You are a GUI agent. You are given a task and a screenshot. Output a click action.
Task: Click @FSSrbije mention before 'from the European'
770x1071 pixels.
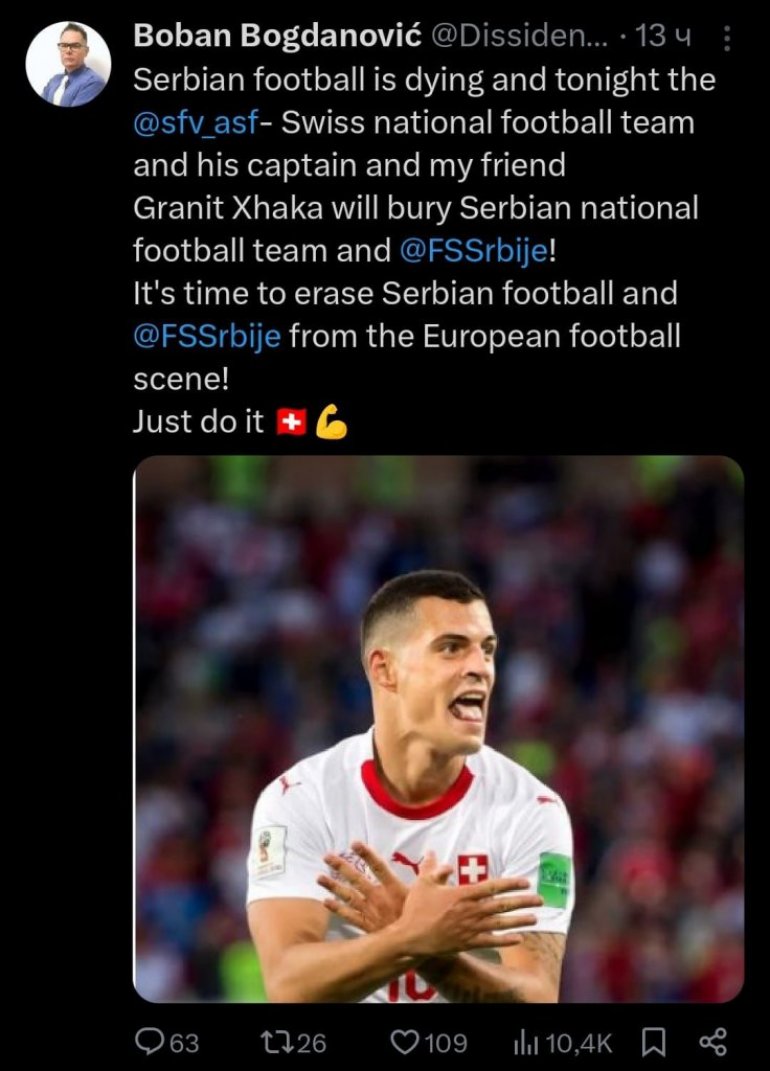[206, 335]
